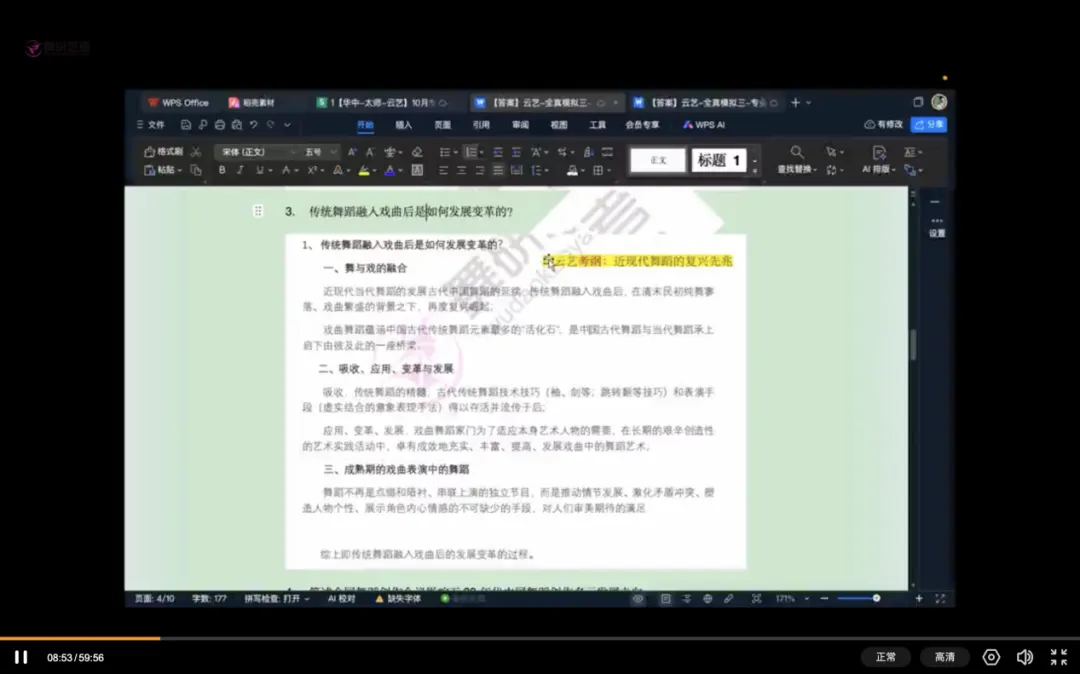This screenshot has height=674, width=1080.
Task: Cut the selection with the scissors icon
Action: pos(196,151)
